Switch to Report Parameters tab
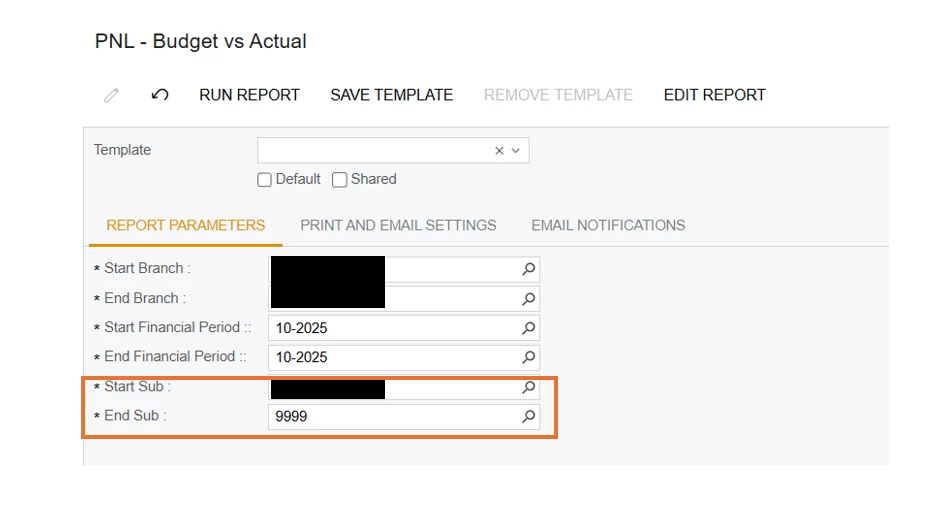Image resolution: width=935 pixels, height=525 pixels. click(x=185, y=226)
